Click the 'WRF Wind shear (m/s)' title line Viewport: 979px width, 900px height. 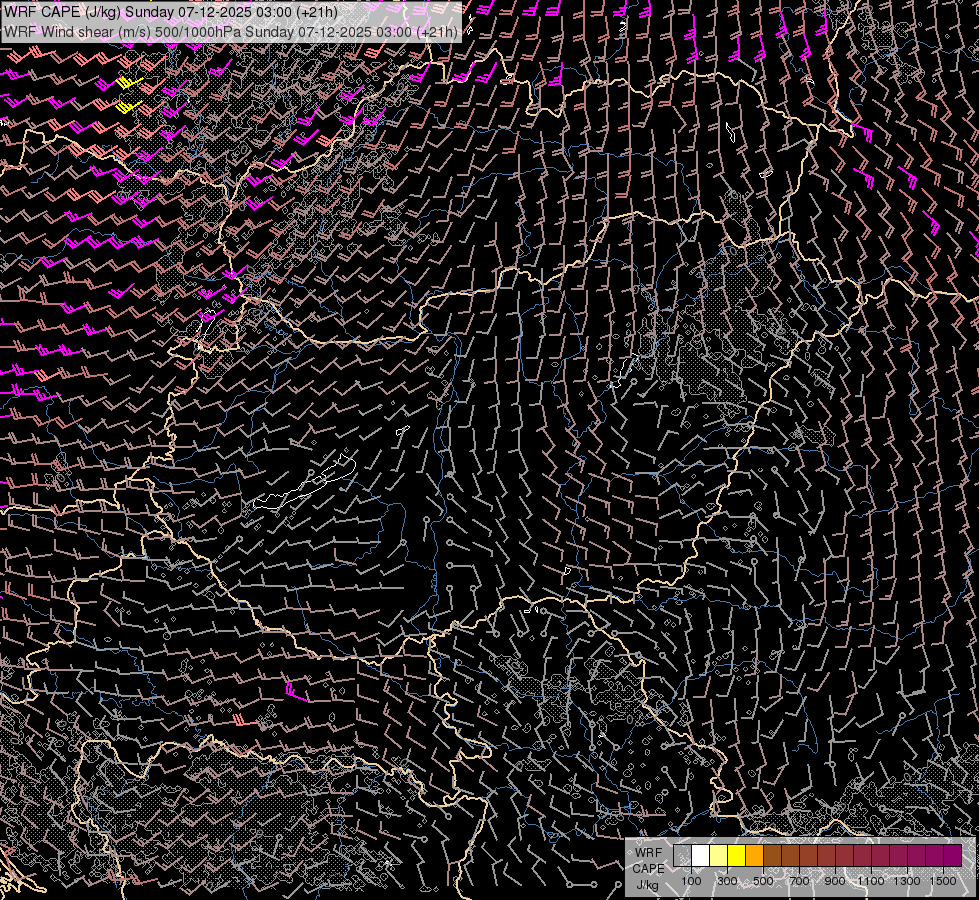point(231,31)
